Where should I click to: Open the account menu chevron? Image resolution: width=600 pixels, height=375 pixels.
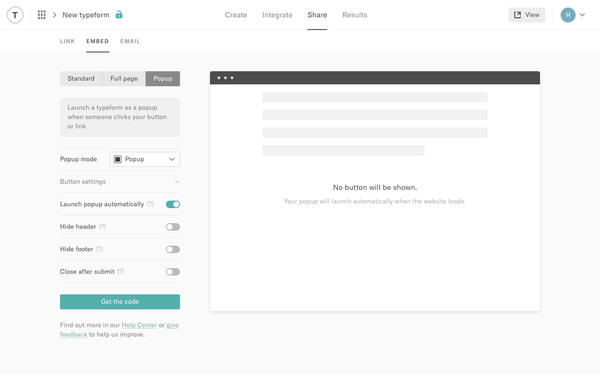[582, 15]
